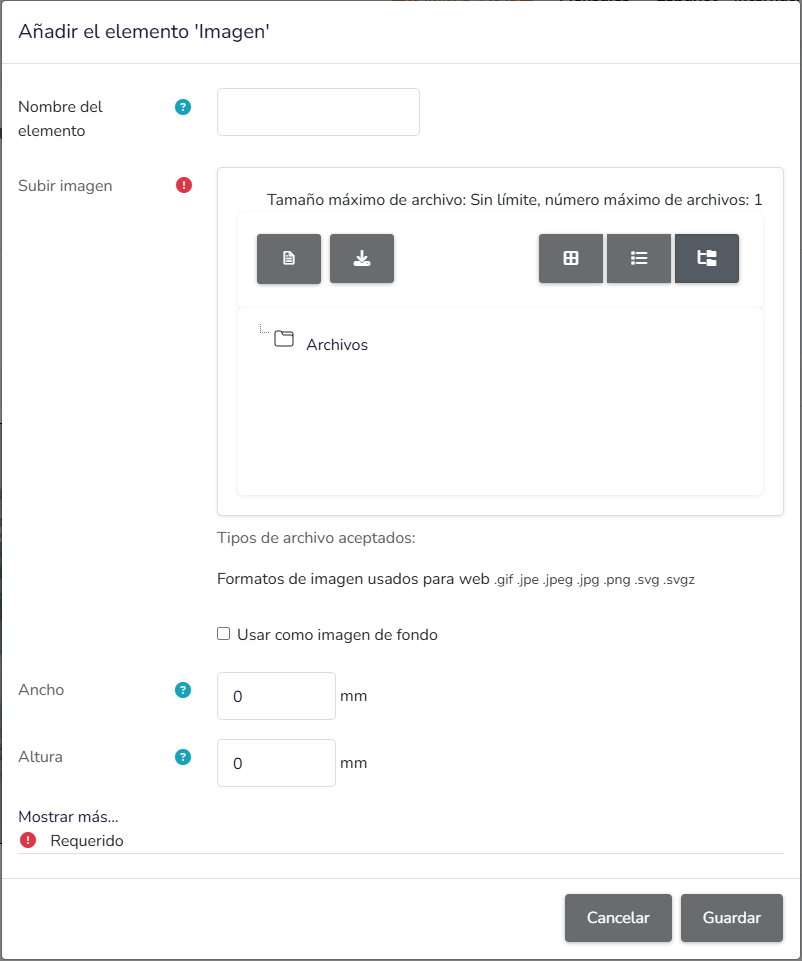The width and height of the screenshot is (802, 961).
Task: Switch to icon grid view
Action: coord(570,259)
